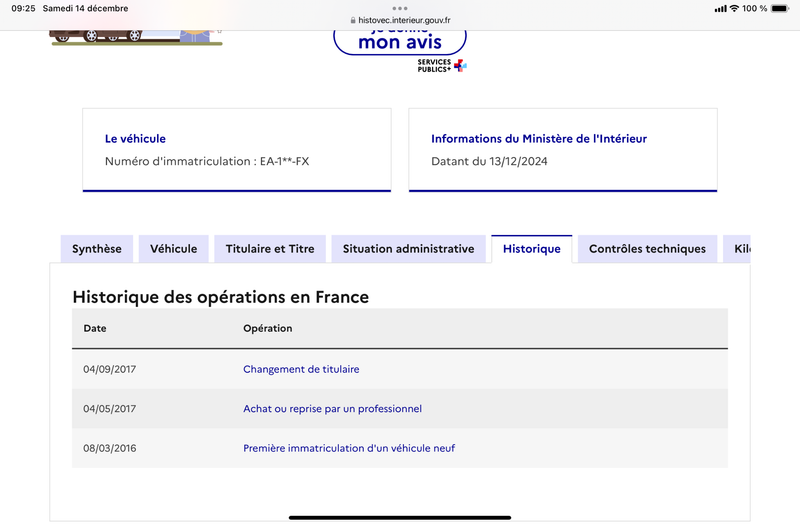
Task: Select the Situation administrative tab
Action: coord(408,249)
